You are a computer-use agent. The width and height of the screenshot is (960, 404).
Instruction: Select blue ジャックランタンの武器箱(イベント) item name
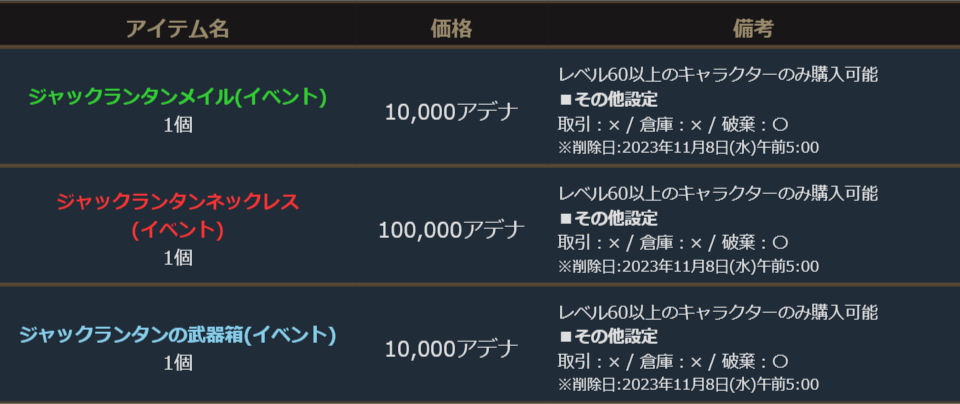pyautogui.click(x=178, y=335)
